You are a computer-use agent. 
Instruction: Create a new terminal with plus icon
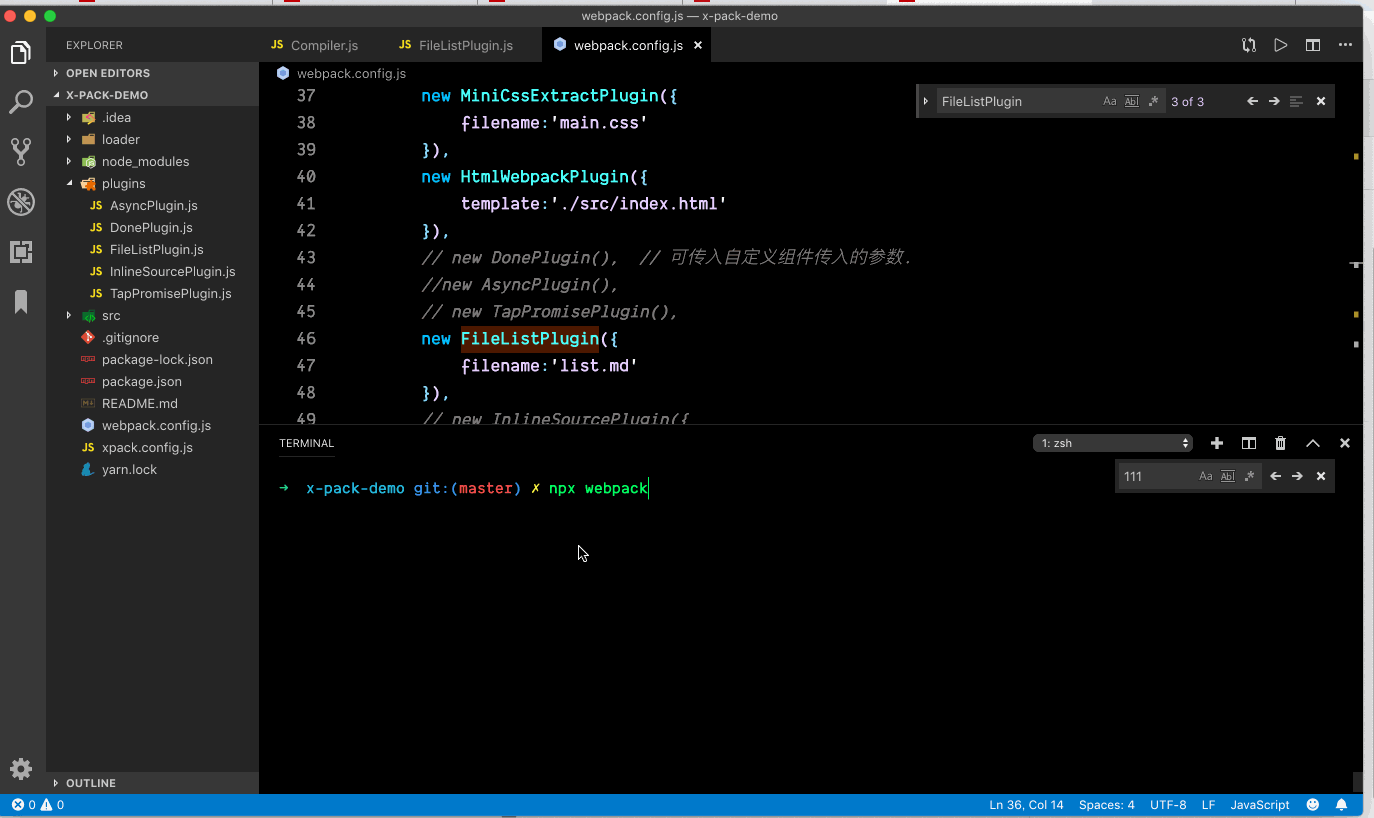[1217, 443]
